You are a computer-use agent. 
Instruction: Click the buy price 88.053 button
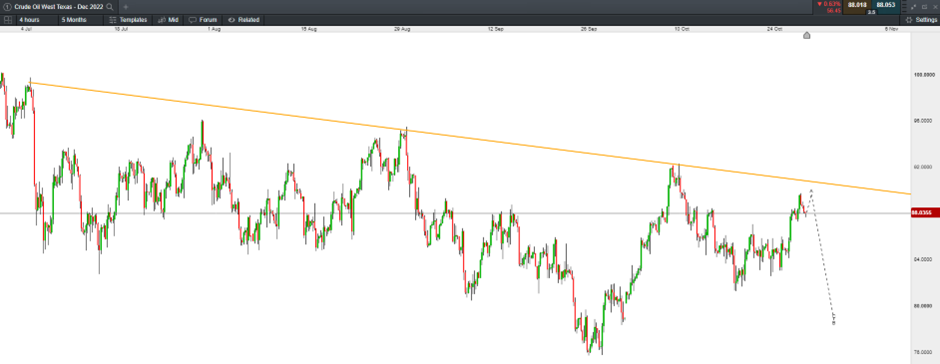coord(886,5)
